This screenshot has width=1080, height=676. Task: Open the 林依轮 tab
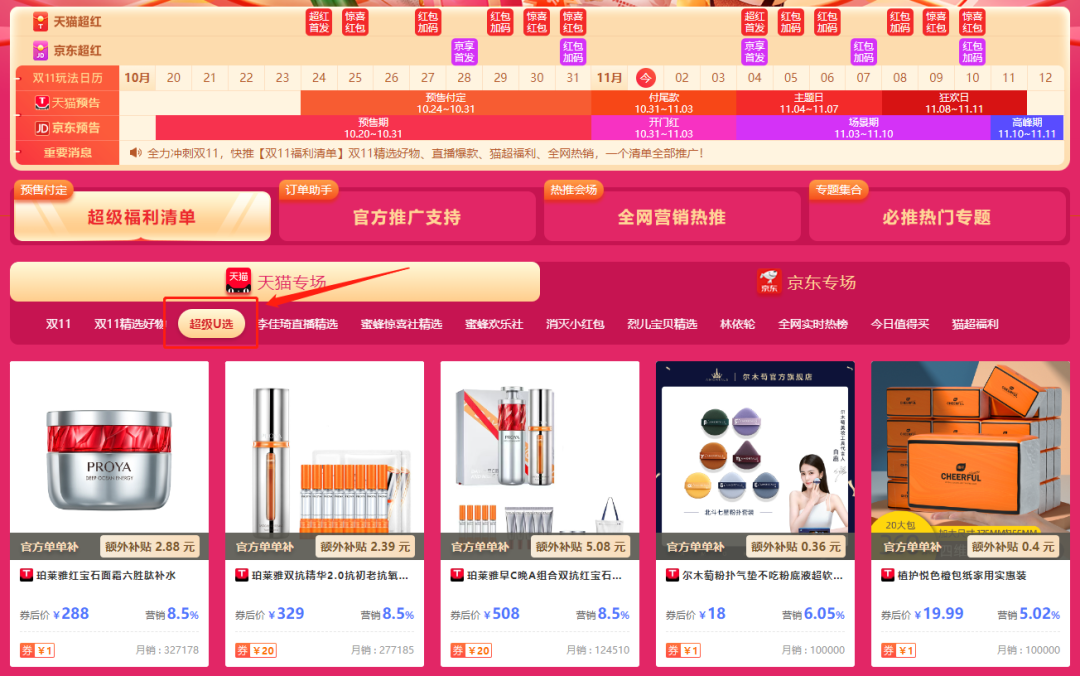tap(738, 324)
